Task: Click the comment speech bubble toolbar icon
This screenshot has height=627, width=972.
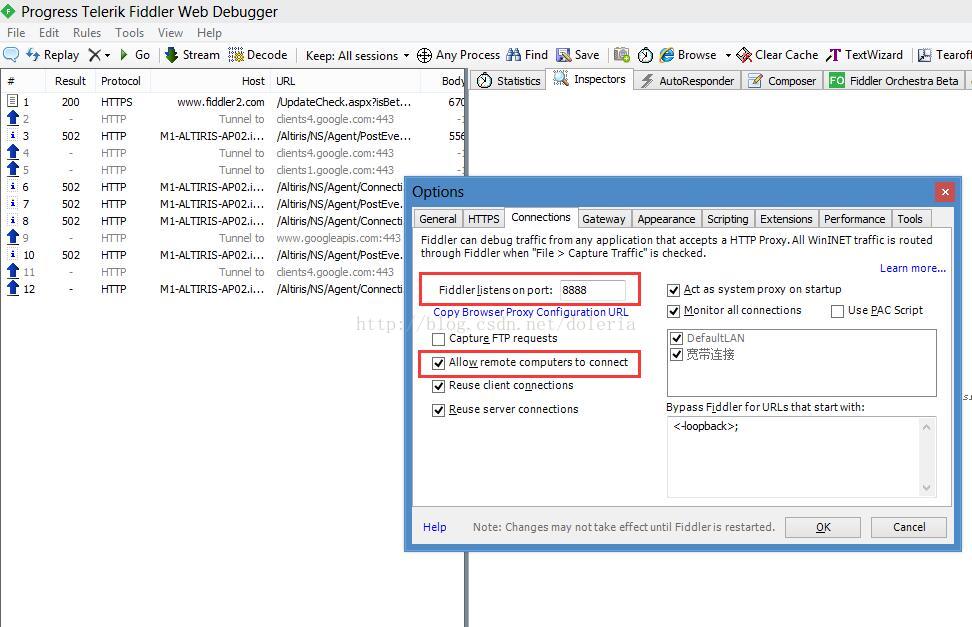Action: pos(11,55)
